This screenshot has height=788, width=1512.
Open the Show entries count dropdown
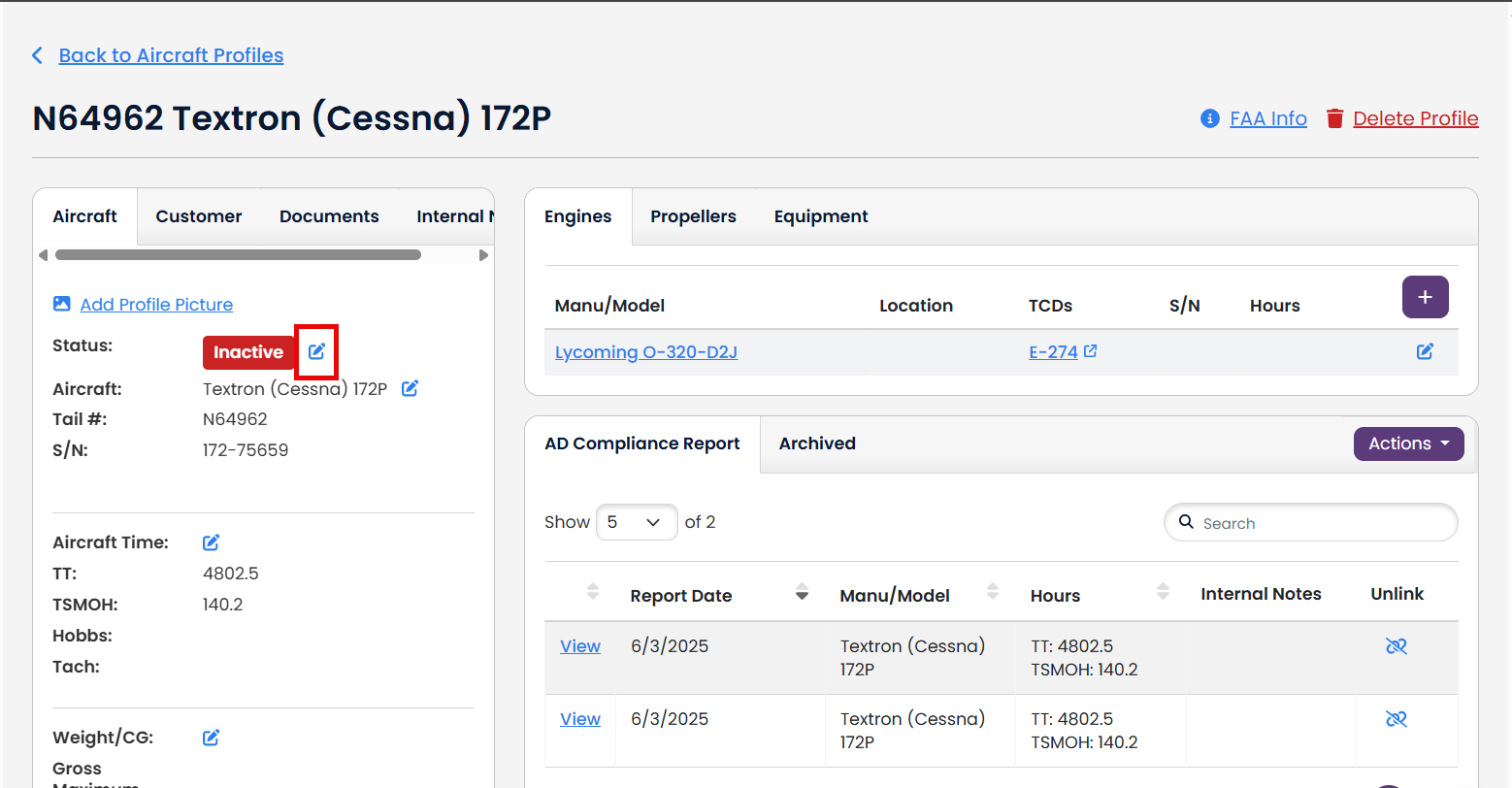tap(637, 522)
